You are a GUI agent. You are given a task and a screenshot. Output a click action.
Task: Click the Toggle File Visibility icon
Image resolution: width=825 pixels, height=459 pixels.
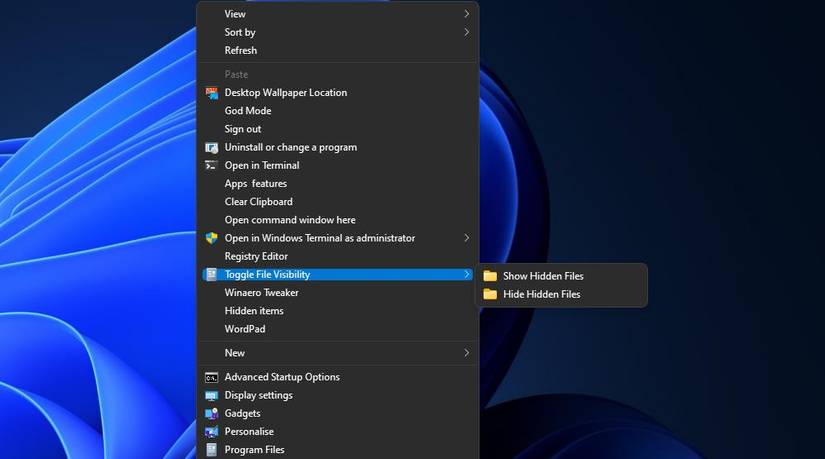(212, 275)
